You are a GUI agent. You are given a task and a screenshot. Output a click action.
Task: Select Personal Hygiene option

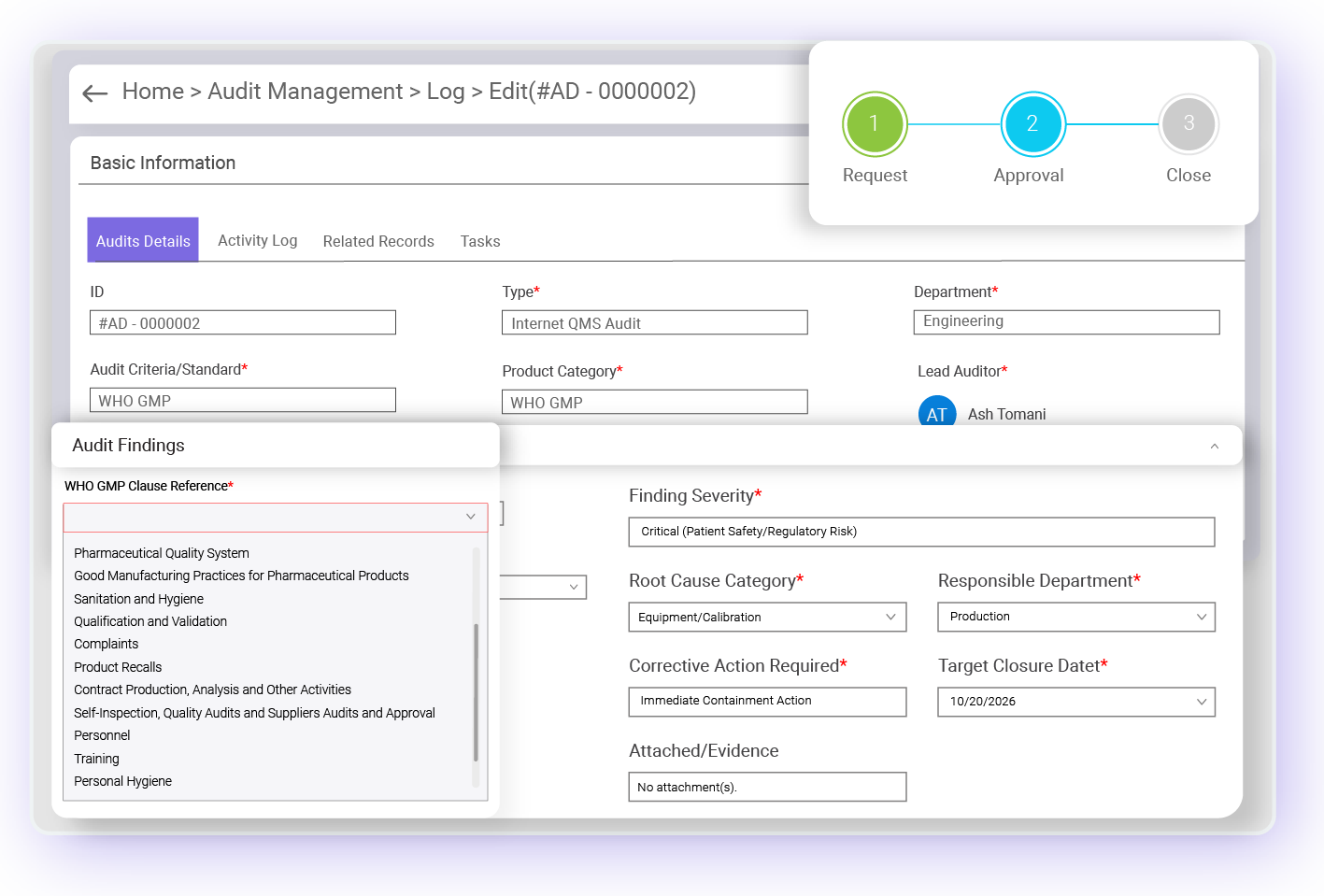[122, 781]
